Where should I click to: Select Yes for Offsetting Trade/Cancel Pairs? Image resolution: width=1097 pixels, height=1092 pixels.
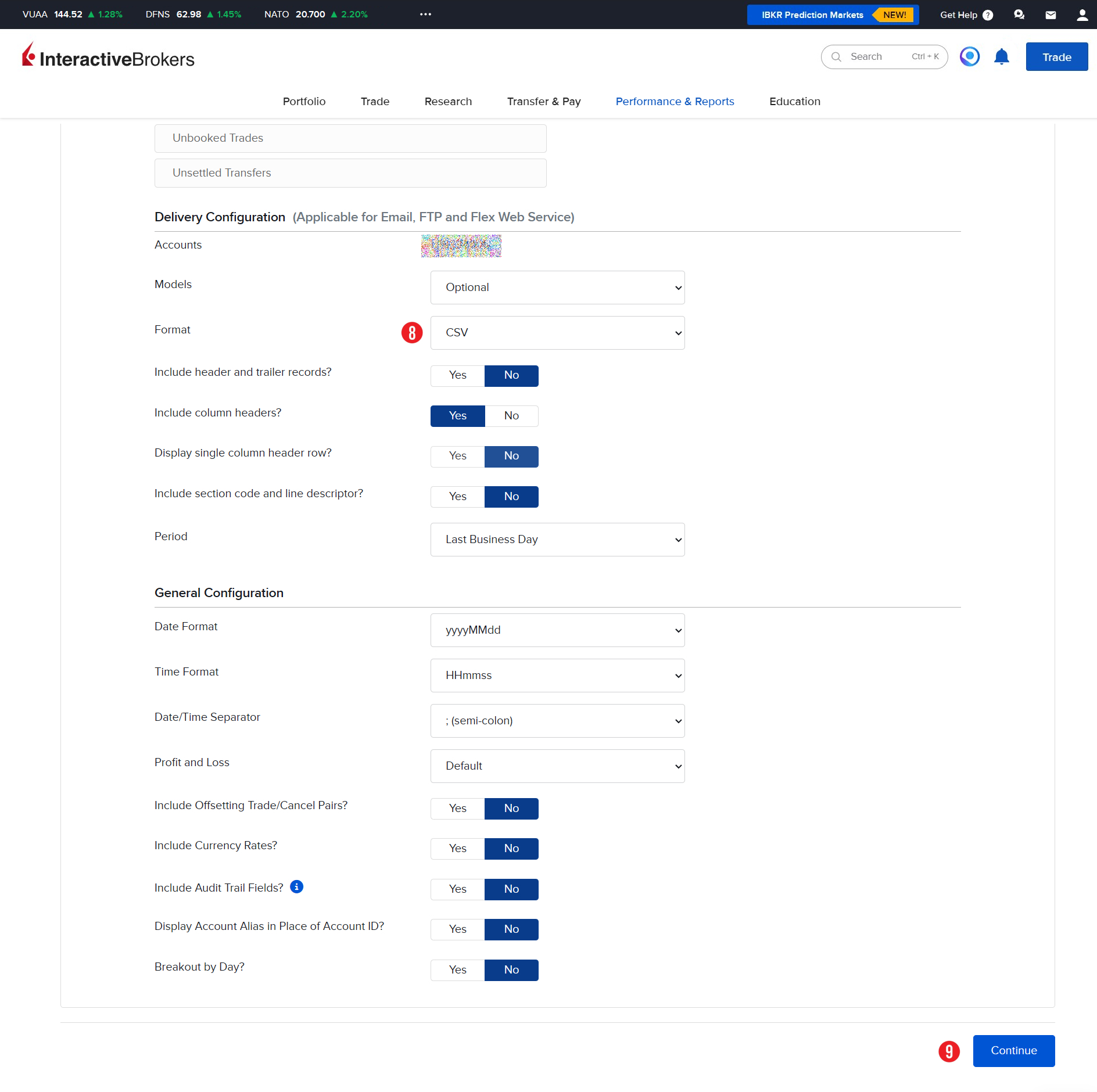point(457,809)
